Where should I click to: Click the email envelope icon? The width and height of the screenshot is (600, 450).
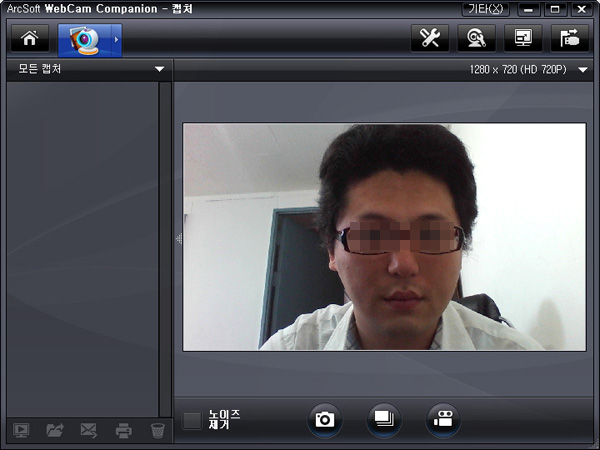tap(89, 430)
